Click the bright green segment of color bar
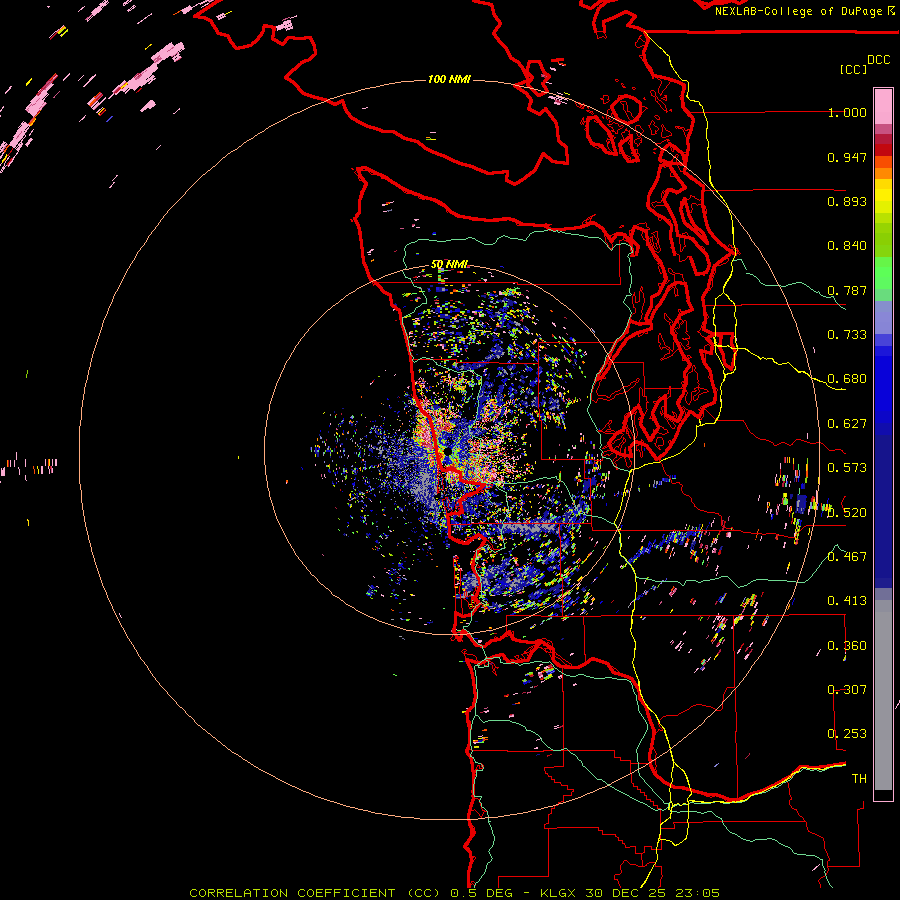 coord(883,273)
